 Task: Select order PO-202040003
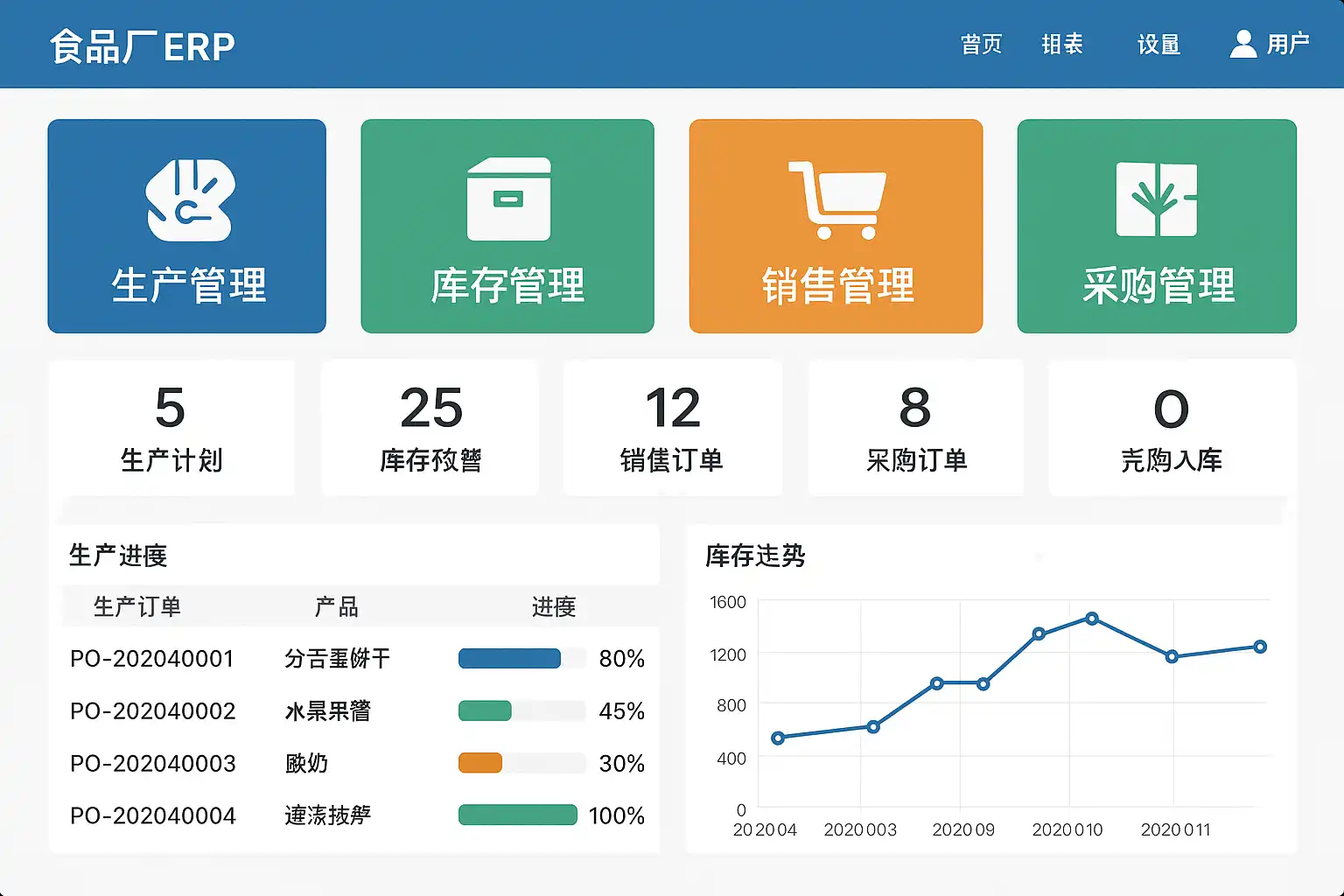153,763
